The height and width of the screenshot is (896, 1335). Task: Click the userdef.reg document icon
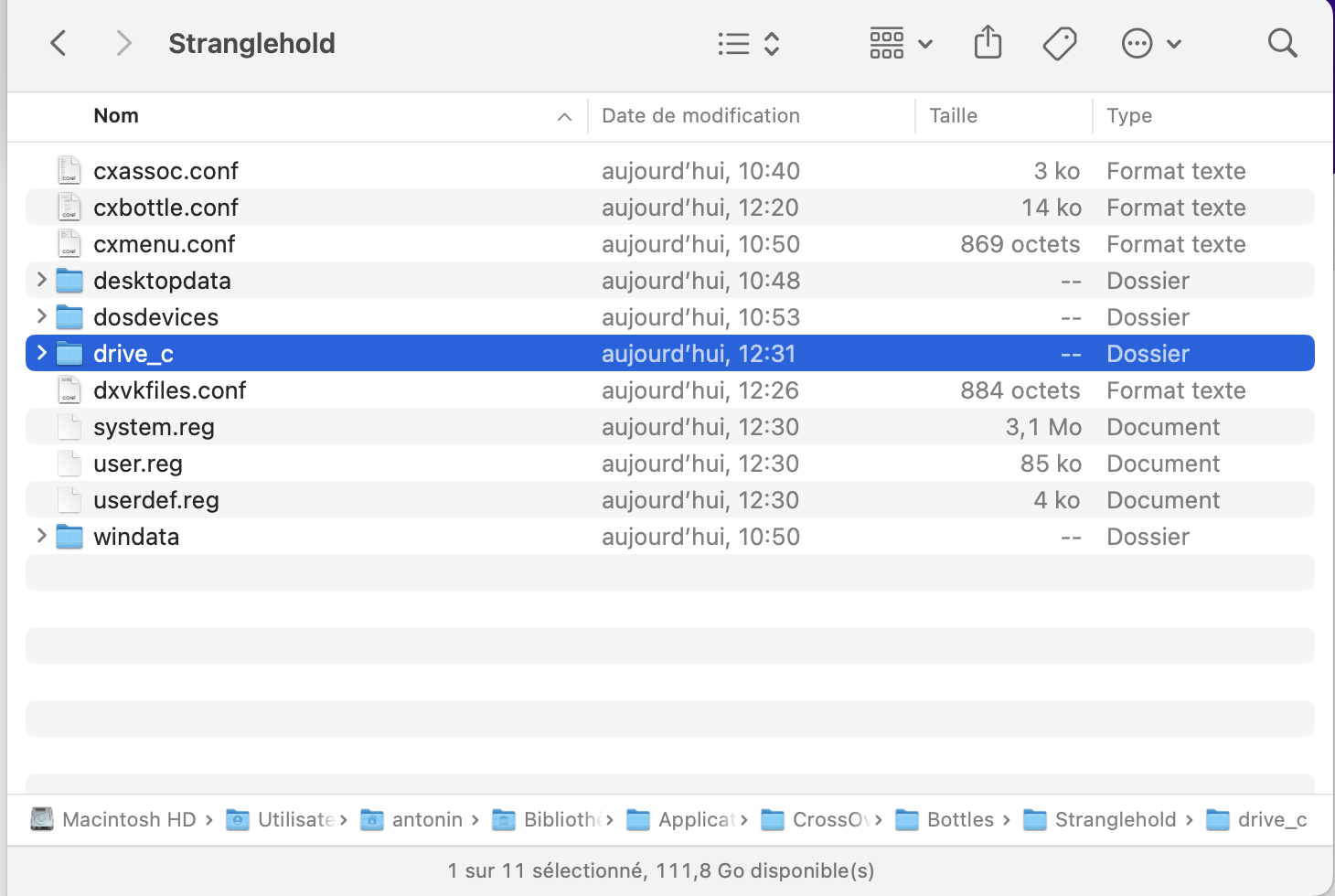coord(69,499)
